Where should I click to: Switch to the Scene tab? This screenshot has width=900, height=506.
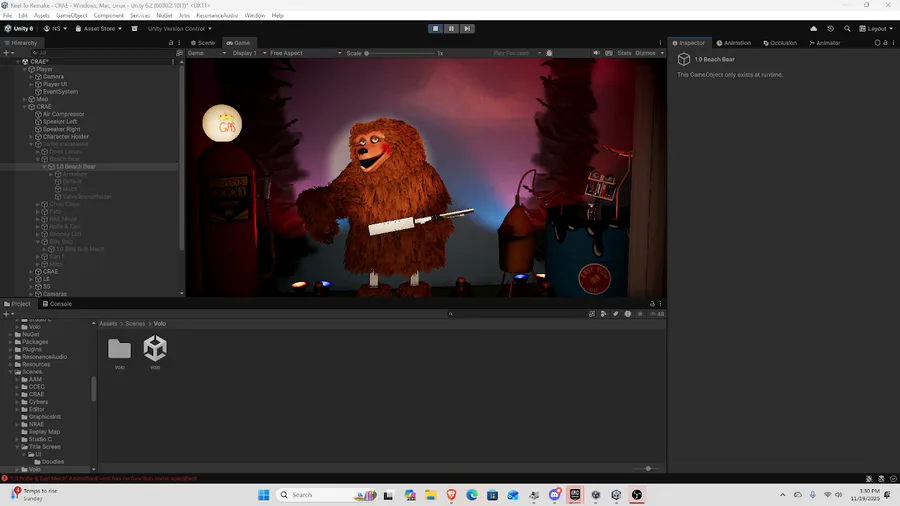(x=203, y=43)
